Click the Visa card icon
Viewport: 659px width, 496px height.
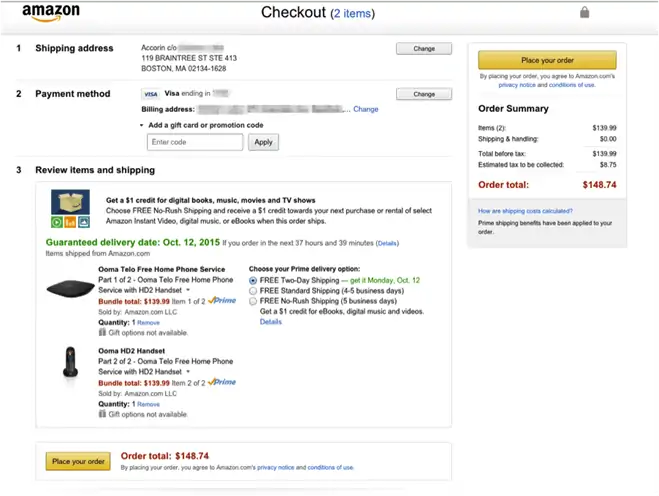pyautogui.click(x=150, y=94)
